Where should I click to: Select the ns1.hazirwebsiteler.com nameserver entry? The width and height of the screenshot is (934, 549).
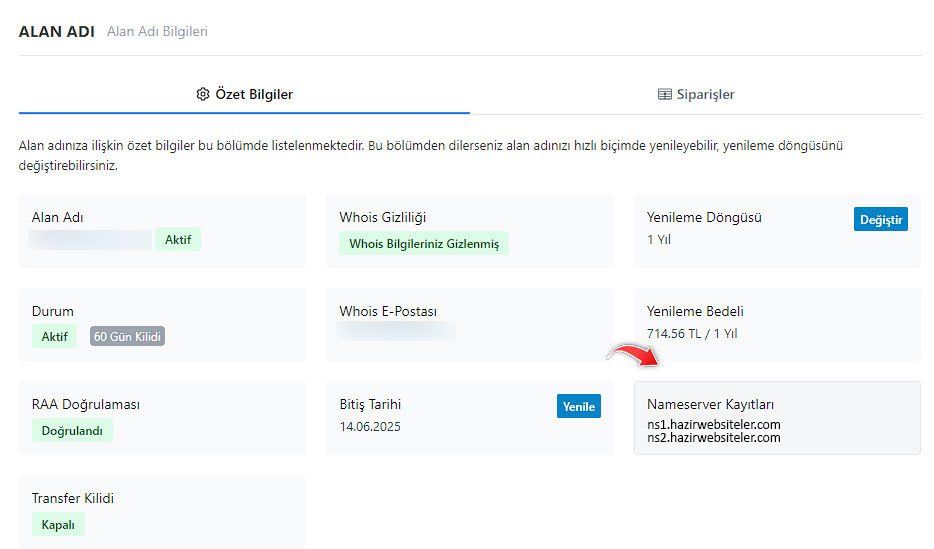pyautogui.click(x=713, y=424)
